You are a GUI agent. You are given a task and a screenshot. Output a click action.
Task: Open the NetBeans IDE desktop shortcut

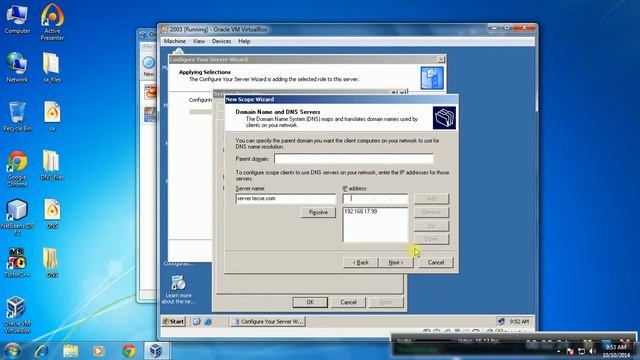(17, 218)
